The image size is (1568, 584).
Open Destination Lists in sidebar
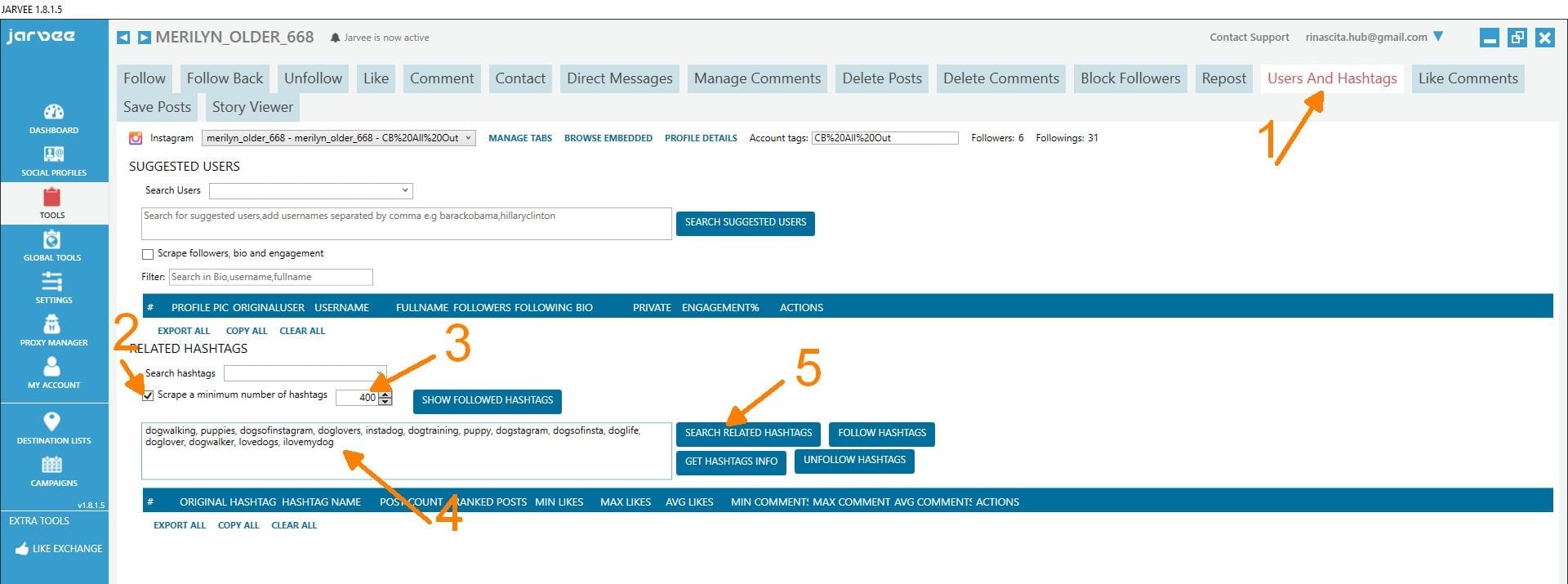[53, 428]
